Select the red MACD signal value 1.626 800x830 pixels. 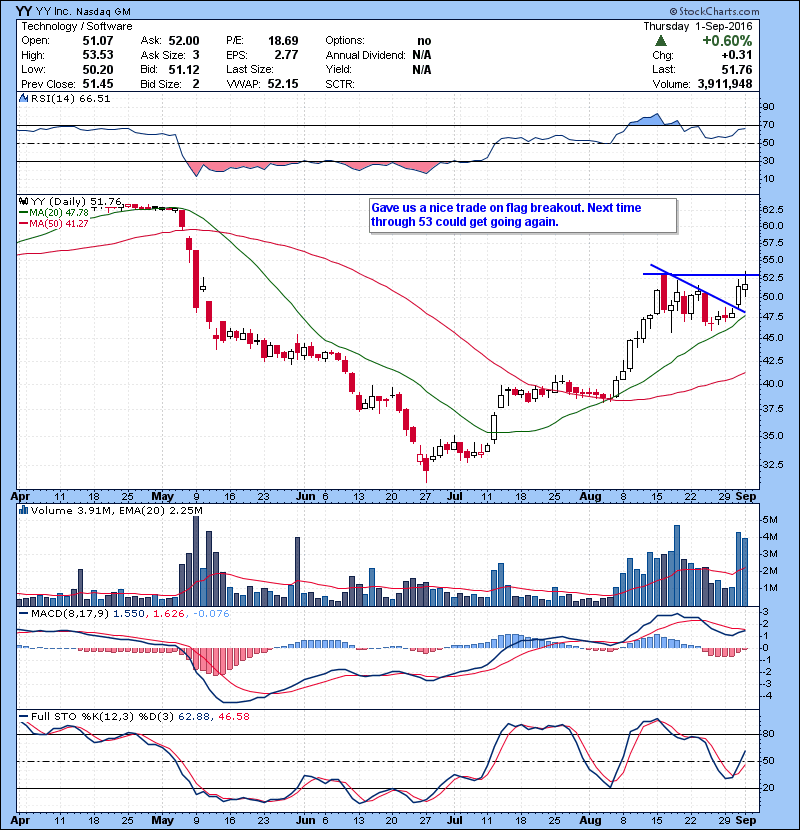click(168, 614)
